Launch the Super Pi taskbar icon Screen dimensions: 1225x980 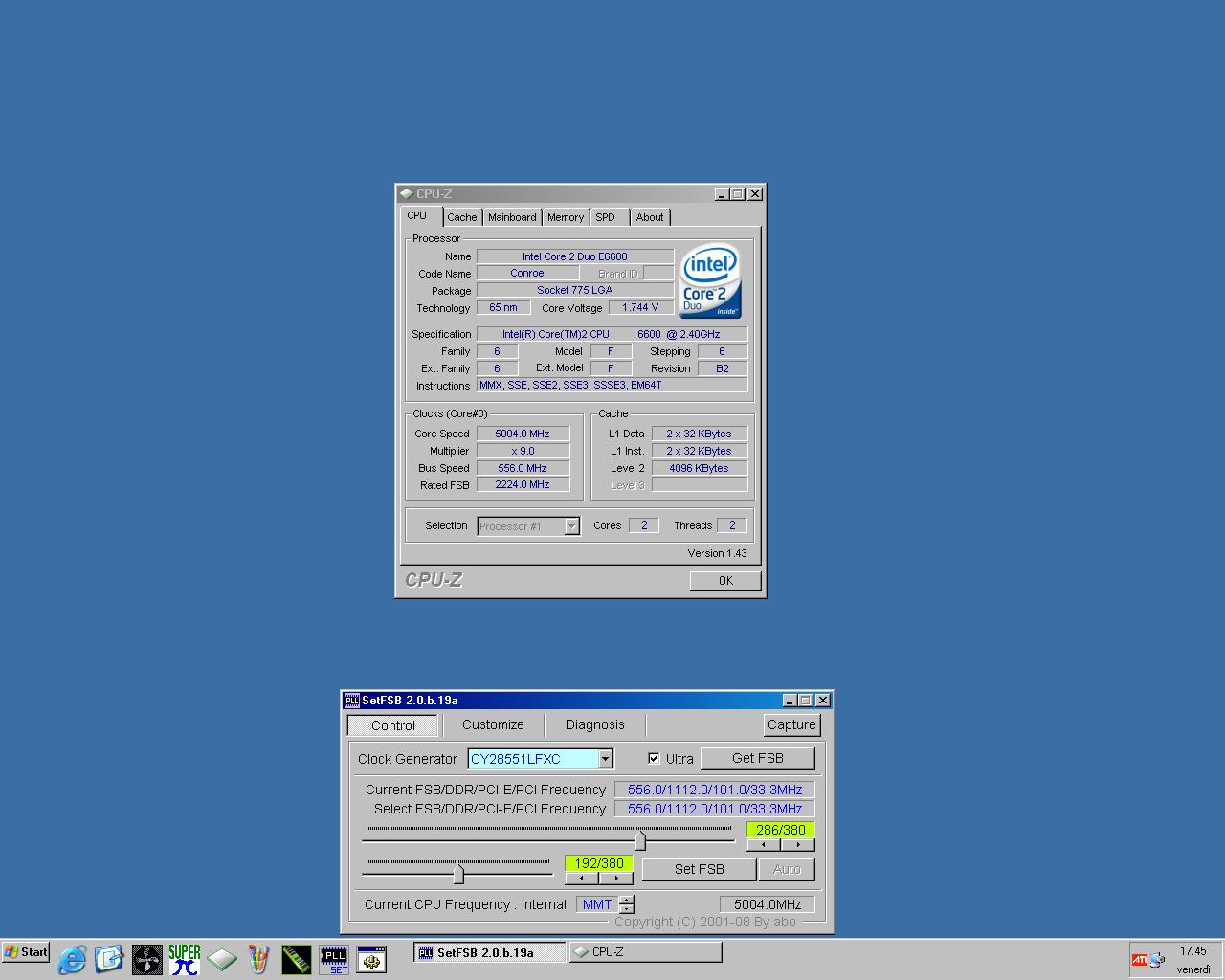coord(184,959)
